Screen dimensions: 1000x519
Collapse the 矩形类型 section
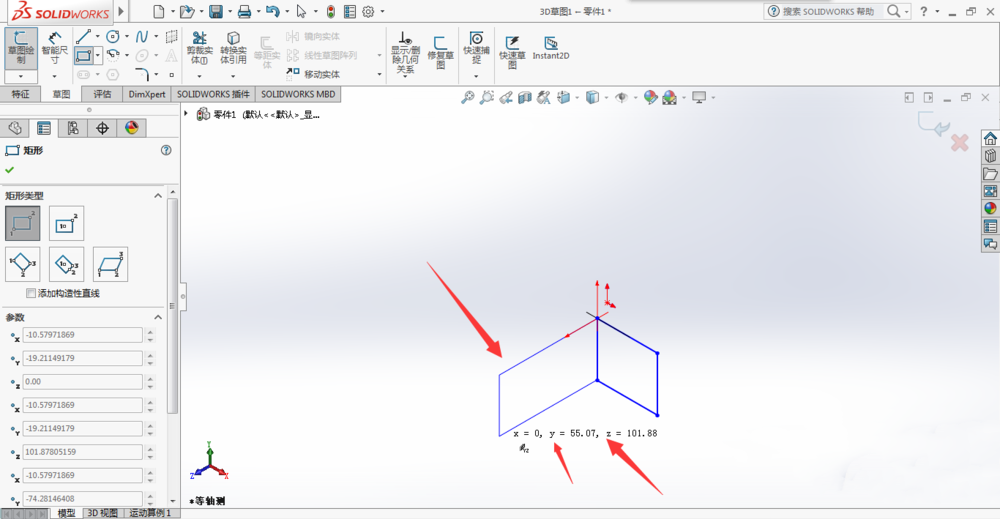(x=158, y=196)
